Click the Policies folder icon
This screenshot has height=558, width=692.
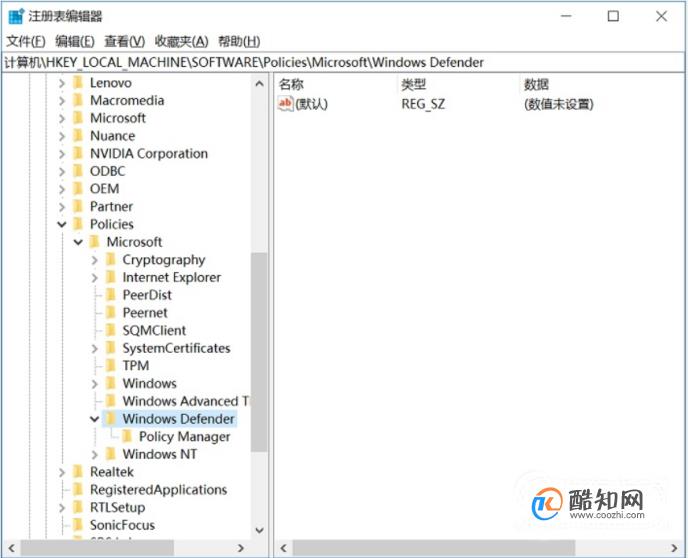[x=78, y=224]
